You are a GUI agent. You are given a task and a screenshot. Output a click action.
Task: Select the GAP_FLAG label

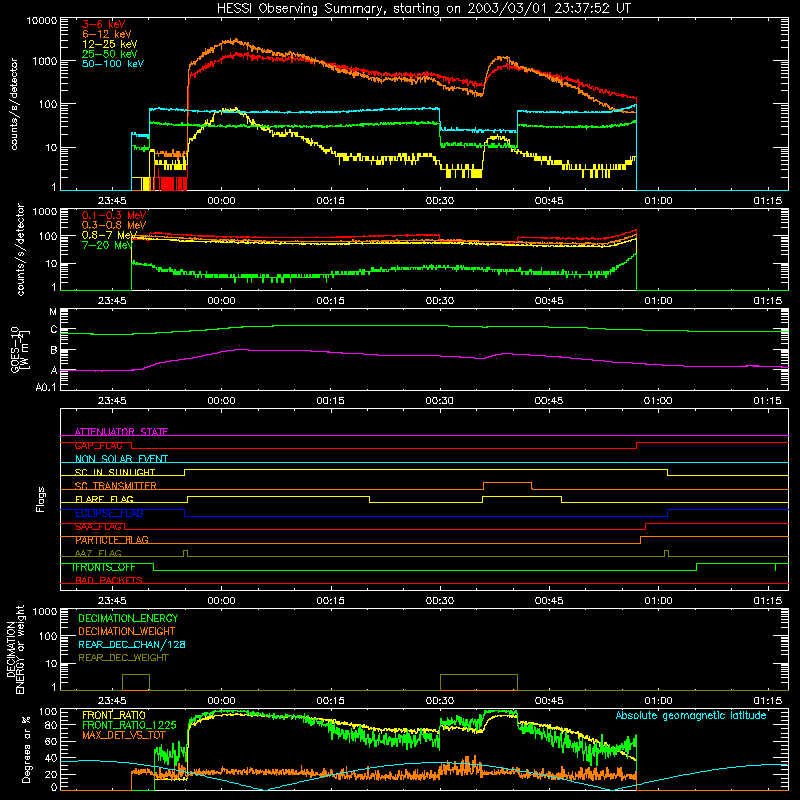point(98,445)
